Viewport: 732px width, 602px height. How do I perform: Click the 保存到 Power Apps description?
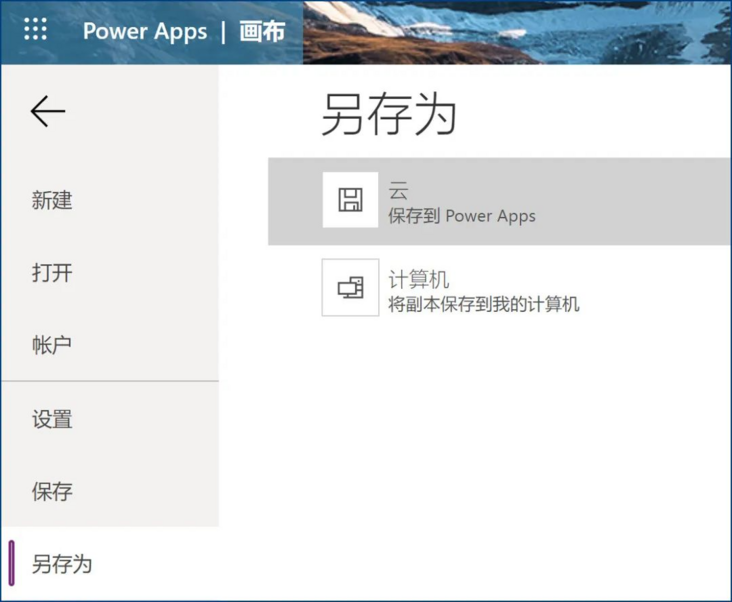click(x=462, y=216)
